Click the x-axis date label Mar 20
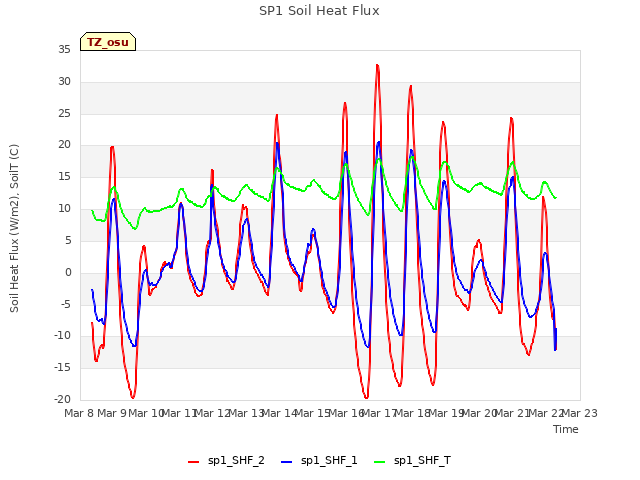 coord(480,413)
